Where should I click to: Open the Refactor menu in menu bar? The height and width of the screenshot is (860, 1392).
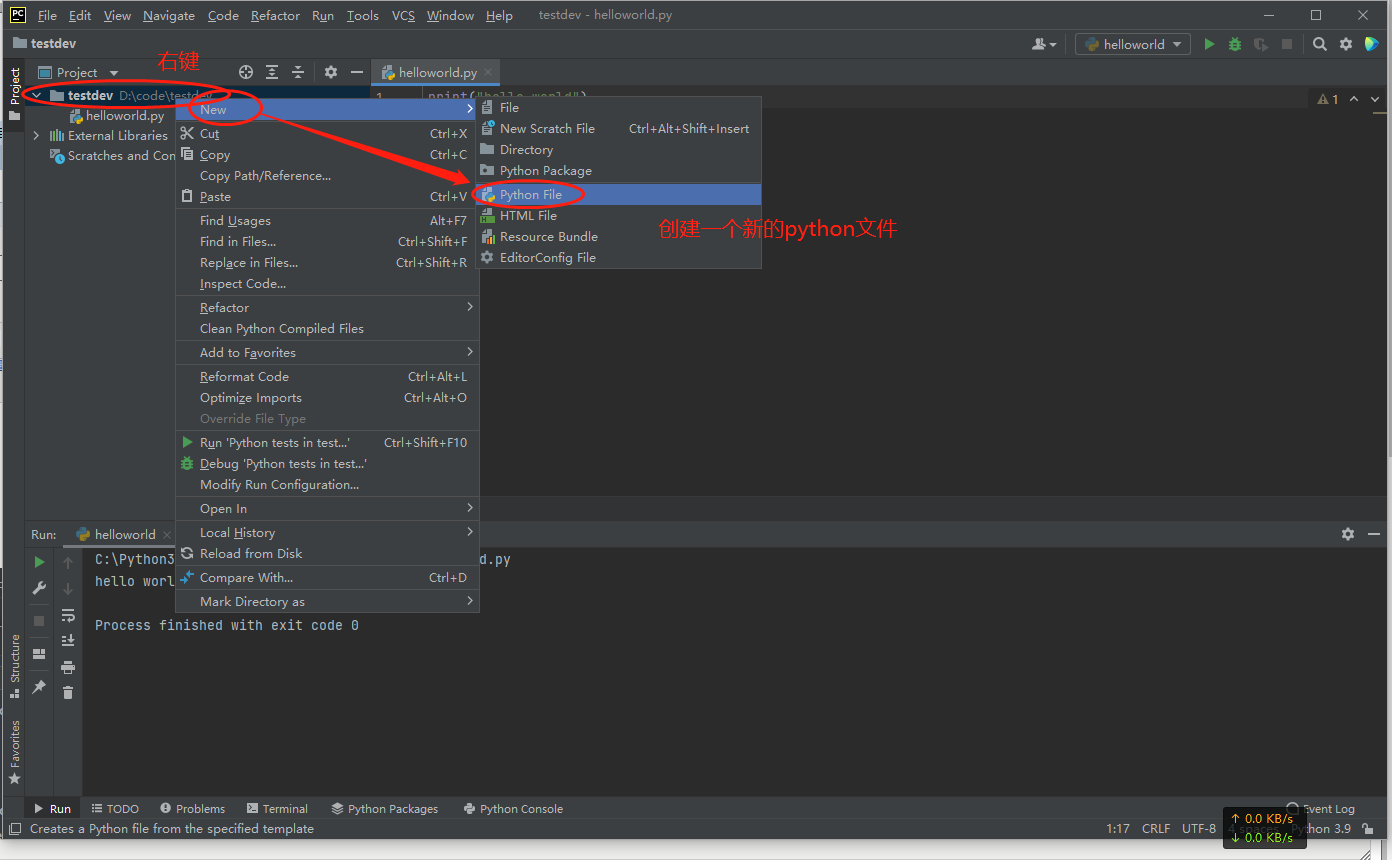click(275, 15)
